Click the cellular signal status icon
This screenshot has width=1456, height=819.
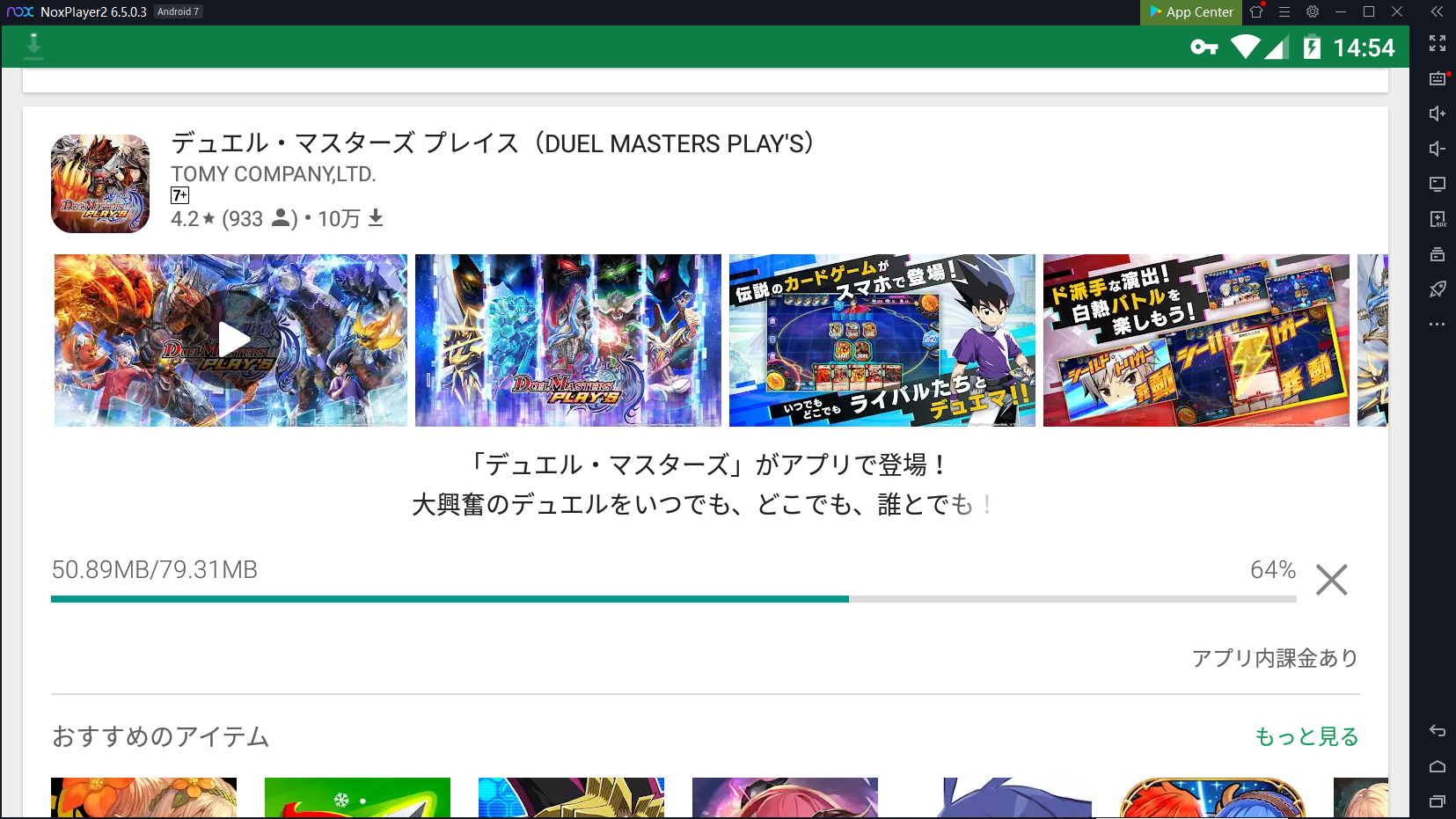tap(1277, 48)
